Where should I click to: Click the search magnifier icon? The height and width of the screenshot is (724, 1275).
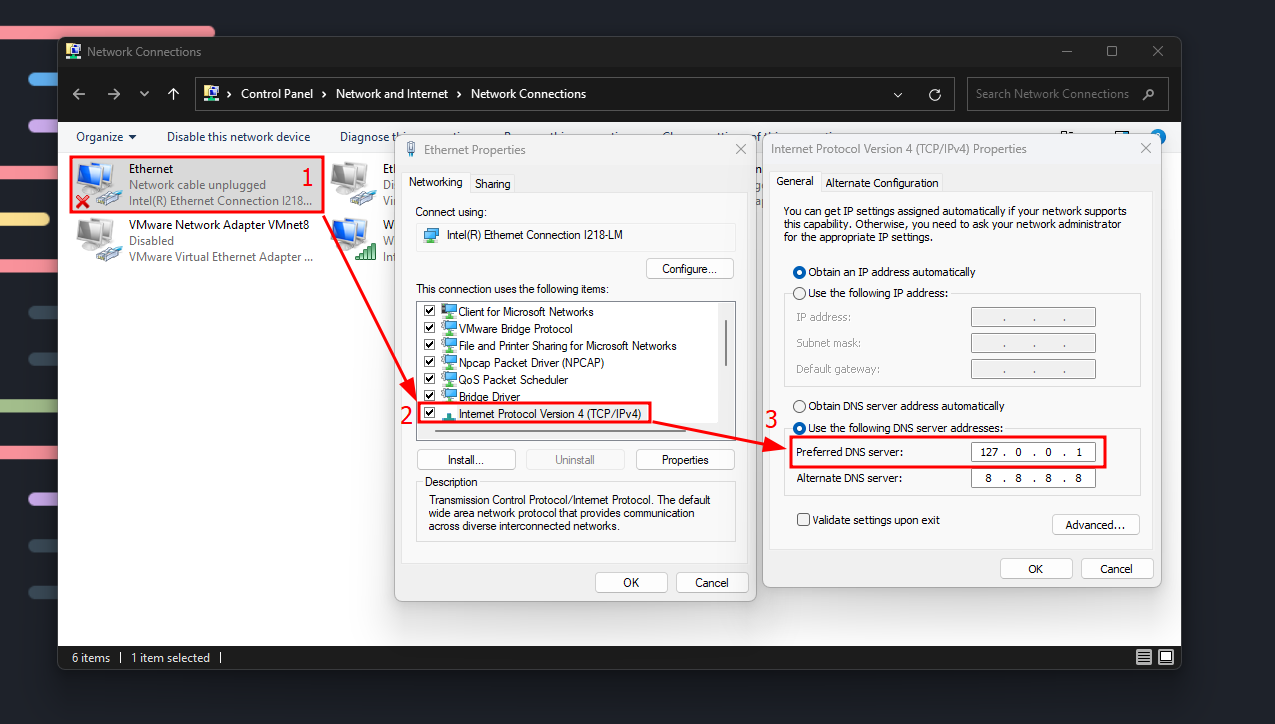[x=1149, y=94]
